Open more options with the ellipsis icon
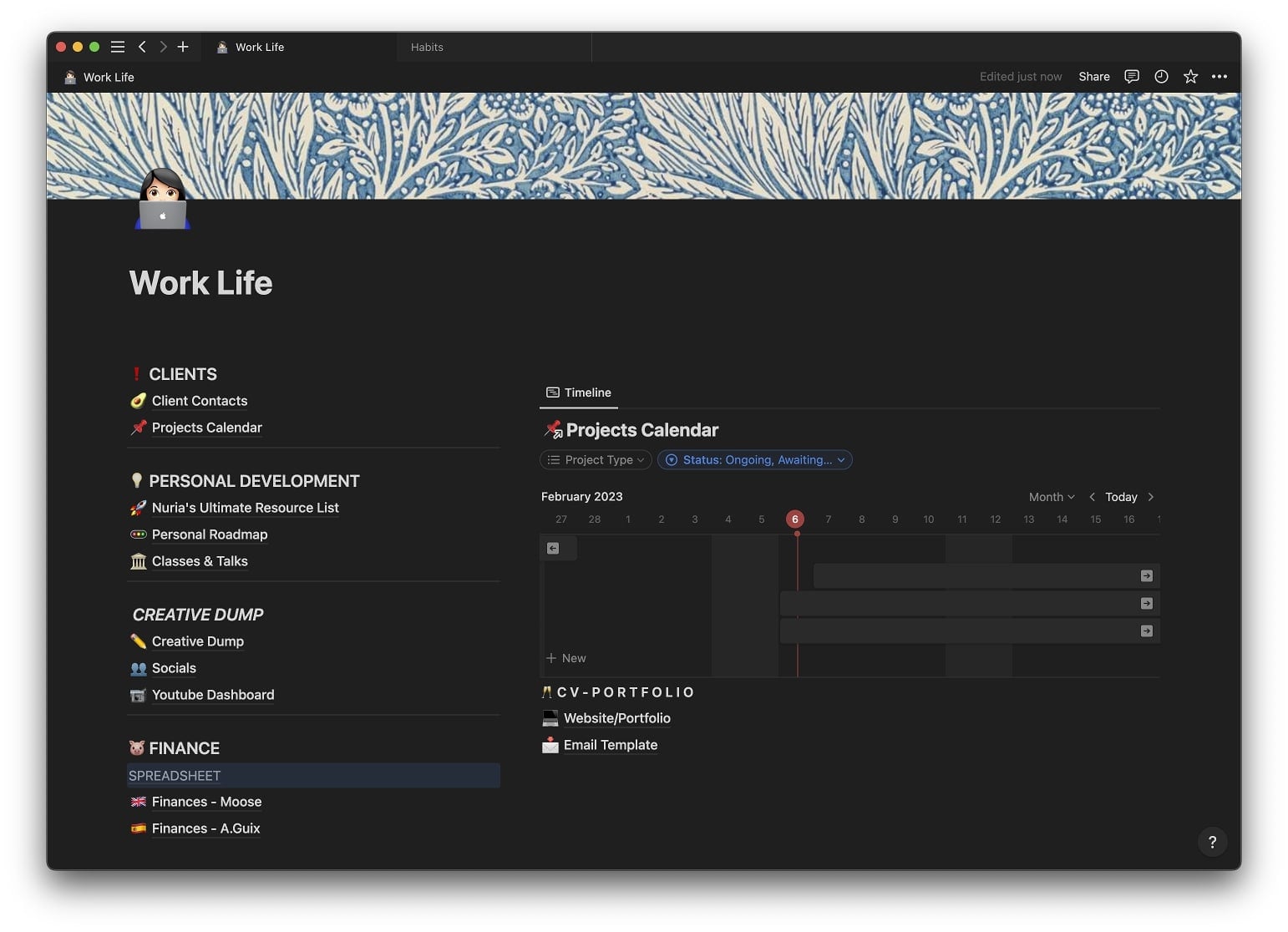This screenshot has width=1288, height=932. click(1219, 76)
